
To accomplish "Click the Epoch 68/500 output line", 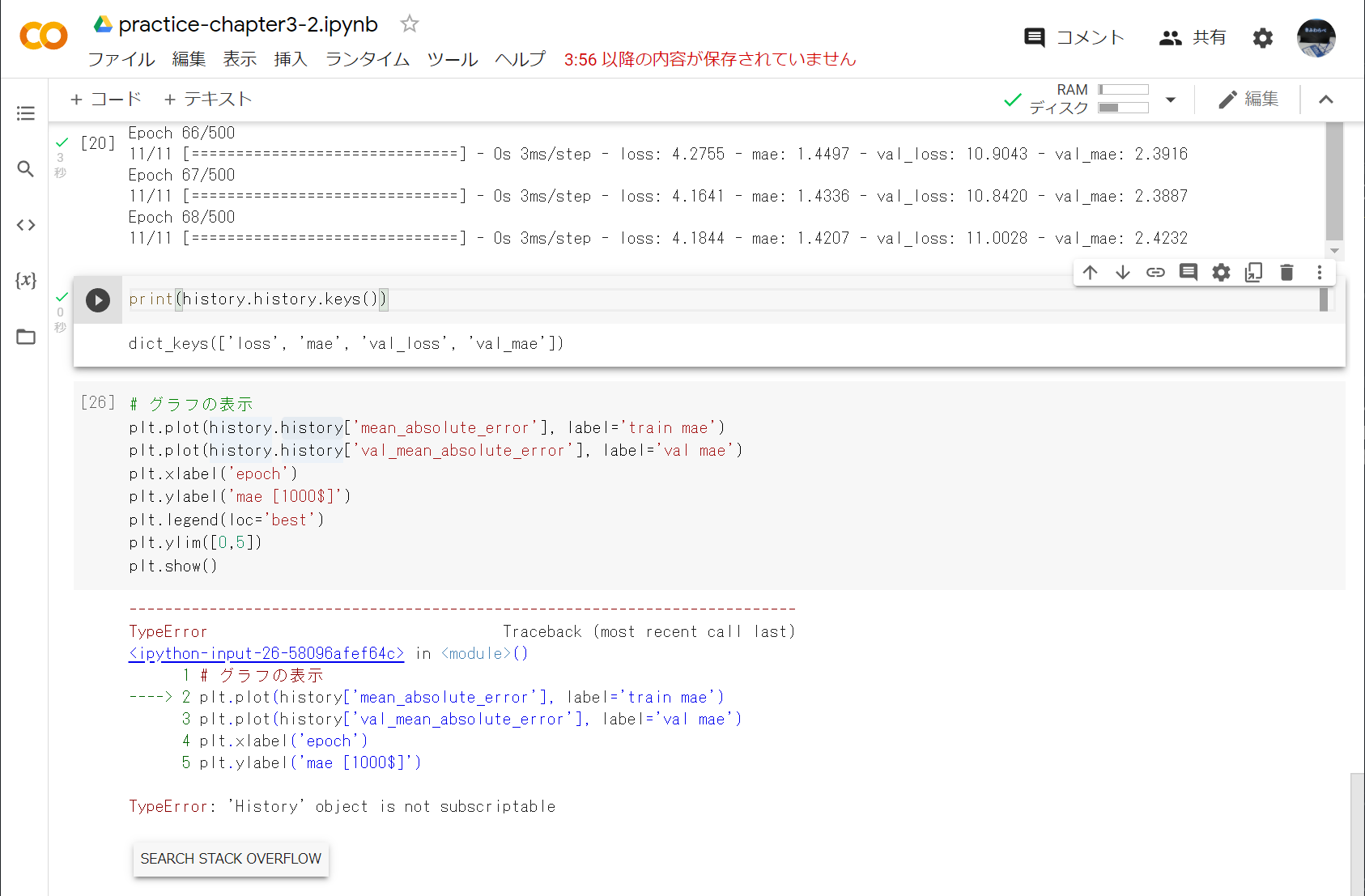I will (182, 217).
